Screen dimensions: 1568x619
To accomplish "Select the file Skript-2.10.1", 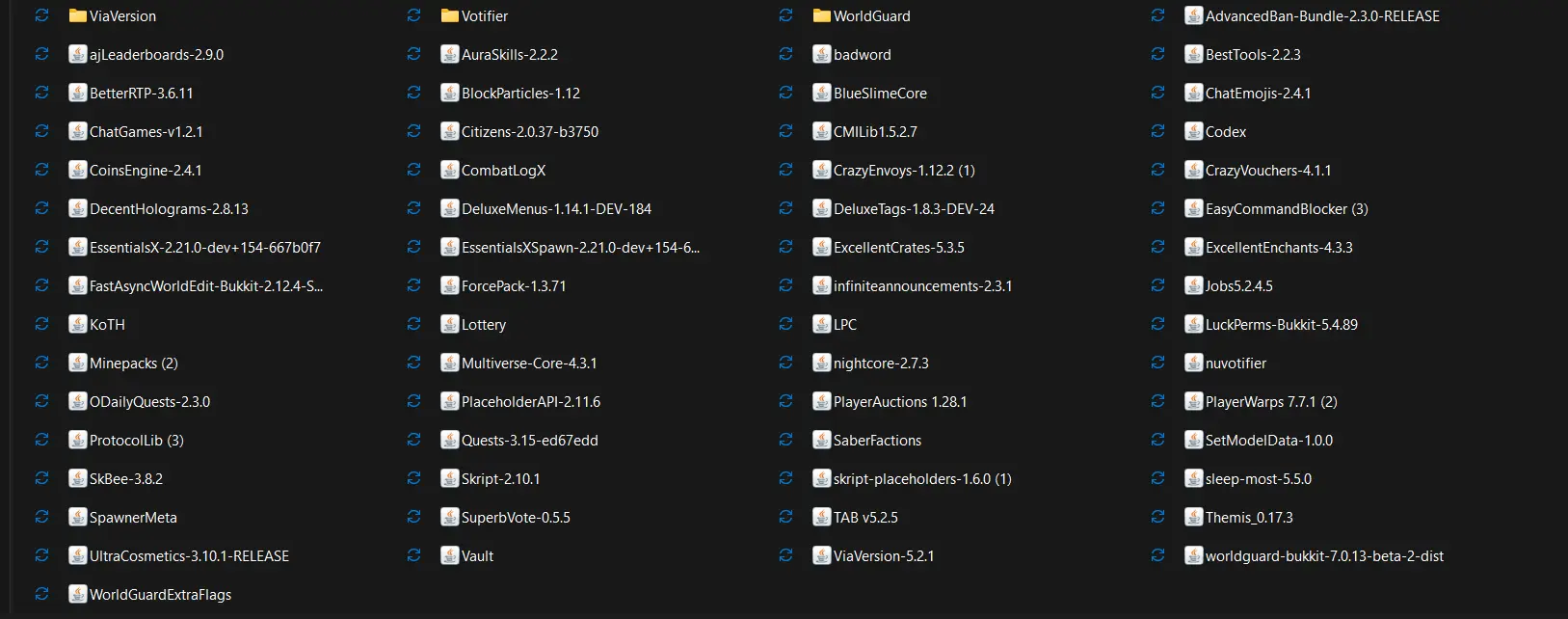I will 501,479.
